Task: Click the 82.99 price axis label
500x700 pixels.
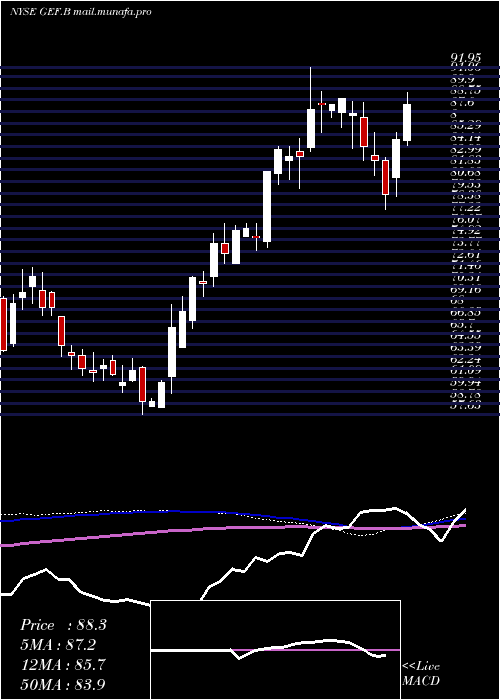Action: (x=466, y=150)
